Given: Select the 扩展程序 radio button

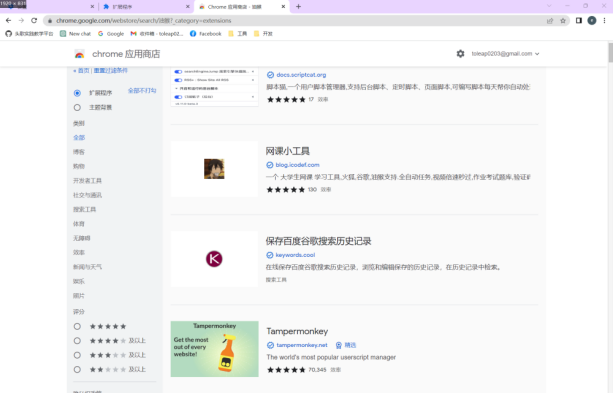Looking at the screenshot, I should pos(77,93).
